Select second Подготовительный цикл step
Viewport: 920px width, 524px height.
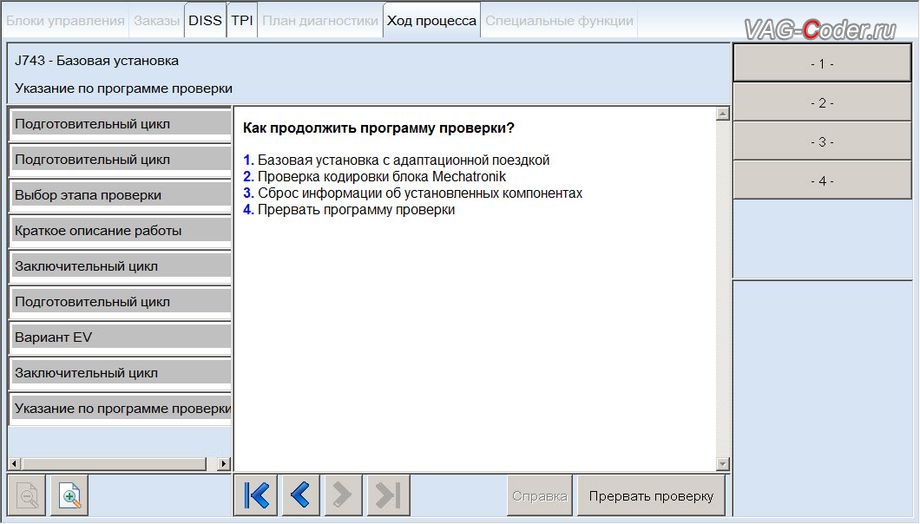(120, 160)
